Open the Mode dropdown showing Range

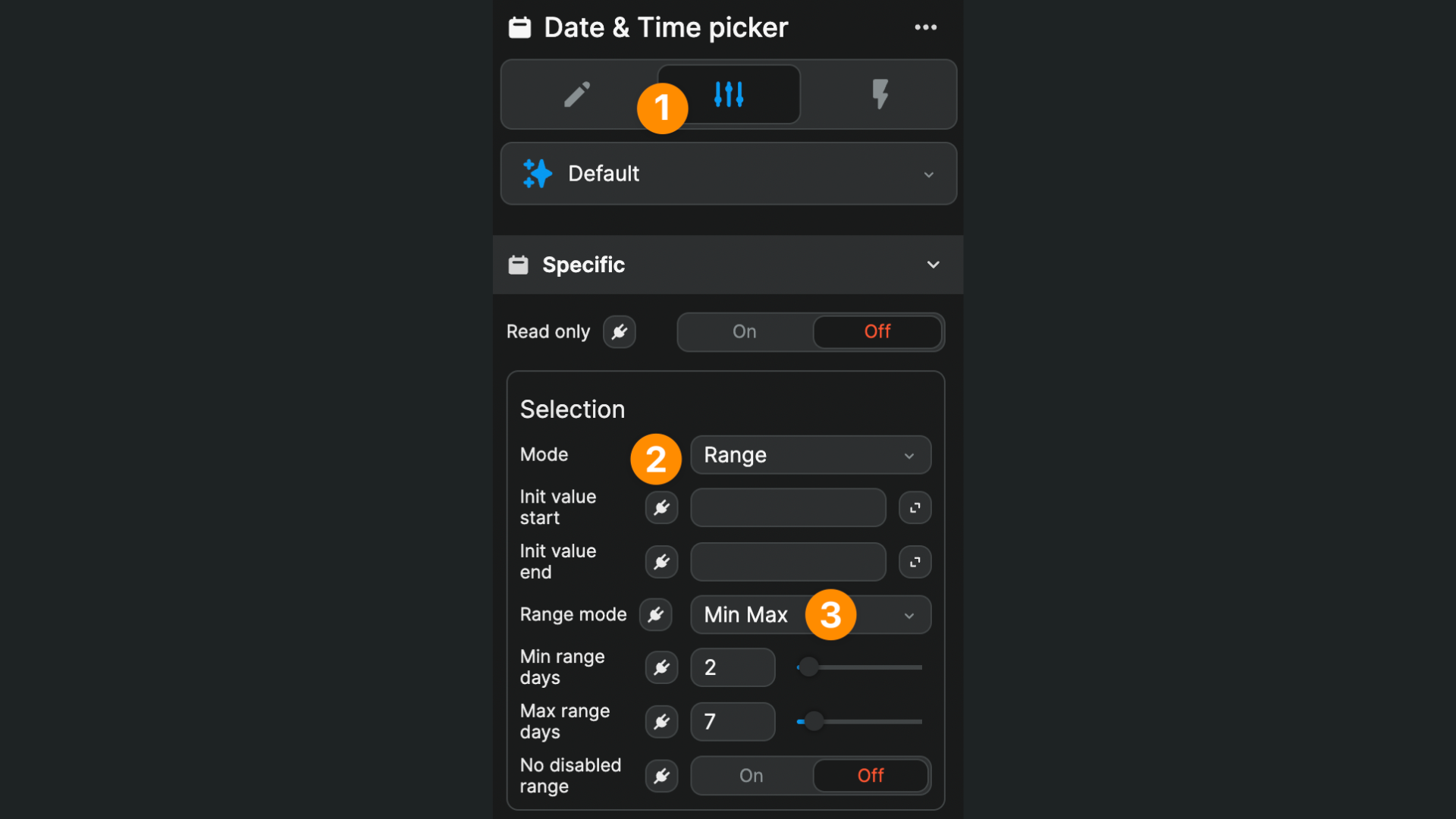click(810, 455)
